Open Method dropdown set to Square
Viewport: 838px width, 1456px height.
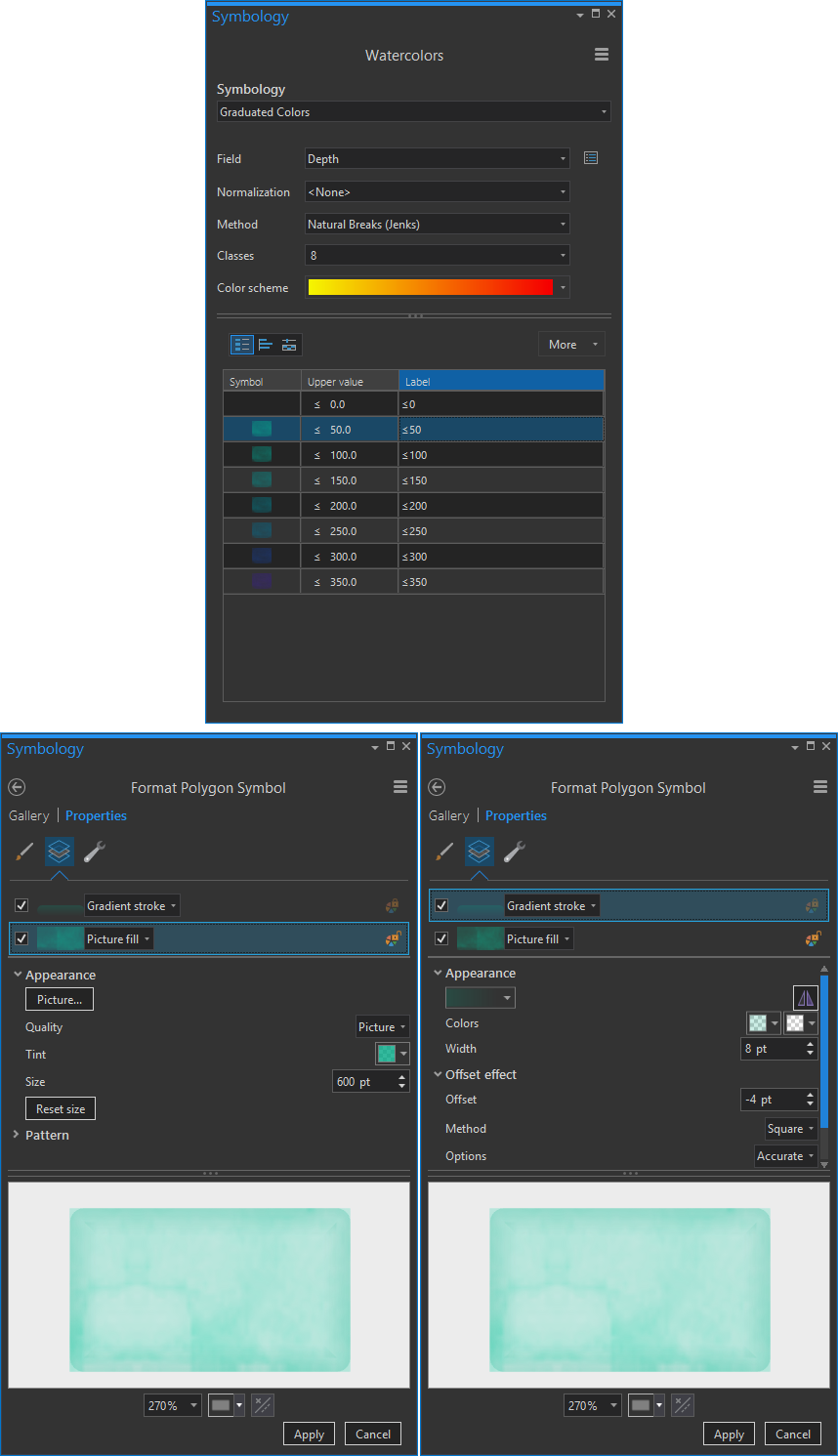point(791,1128)
